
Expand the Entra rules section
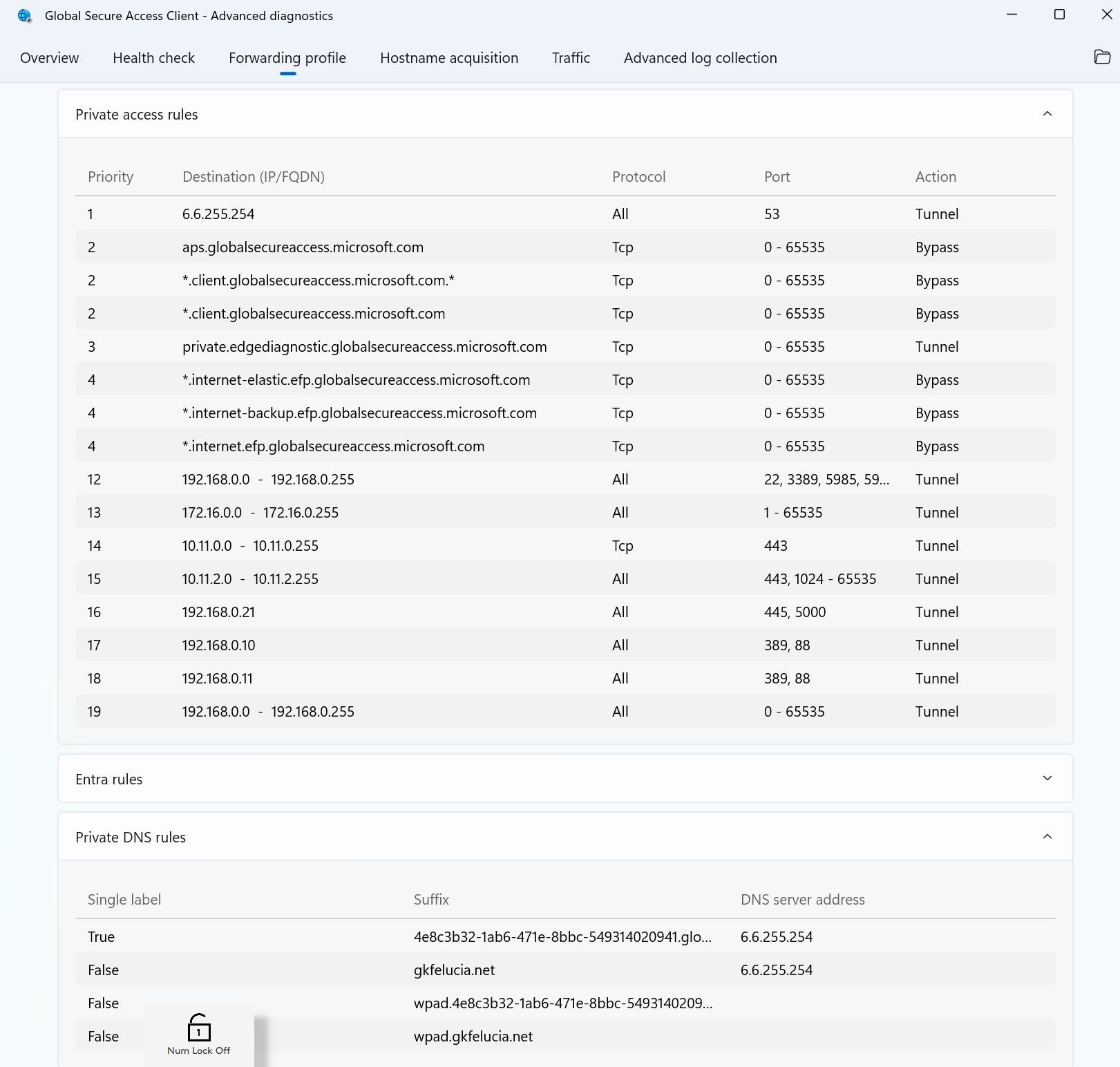[1047, 779]
